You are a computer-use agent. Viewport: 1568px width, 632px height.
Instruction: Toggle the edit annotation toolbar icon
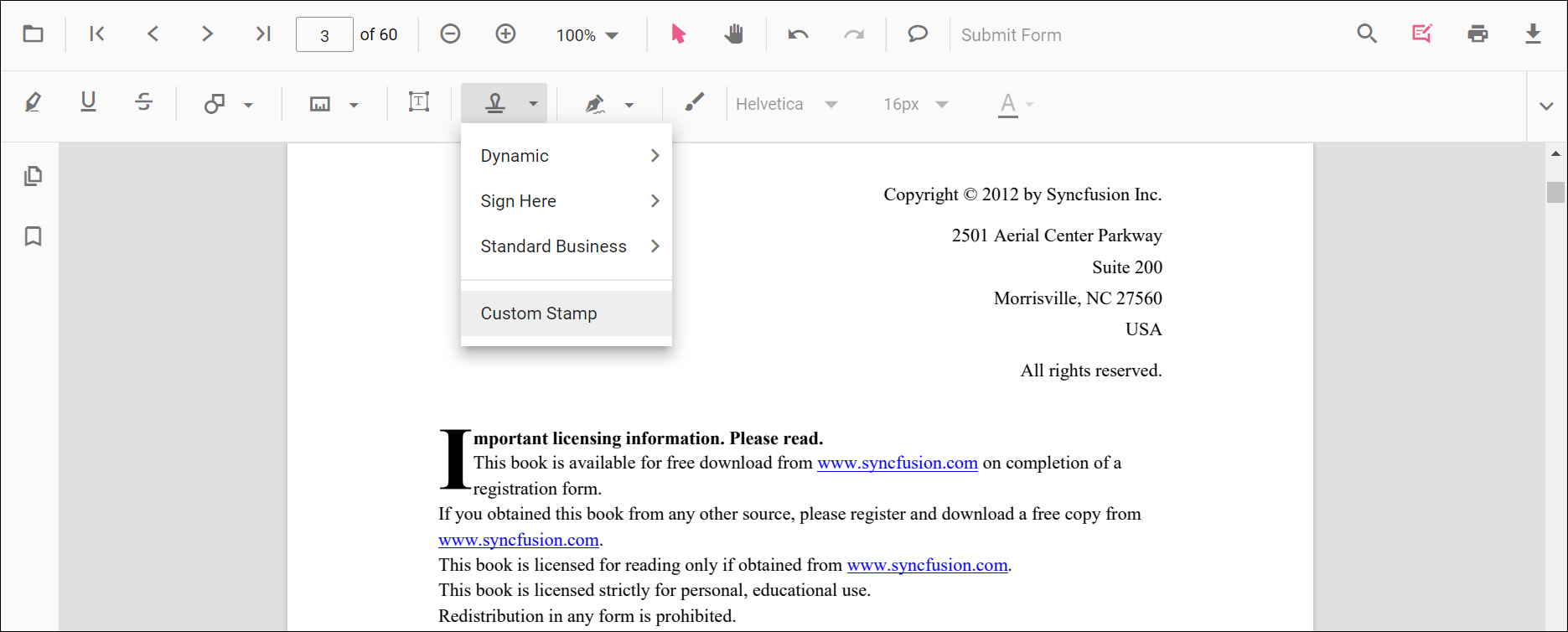[1421, 34]
